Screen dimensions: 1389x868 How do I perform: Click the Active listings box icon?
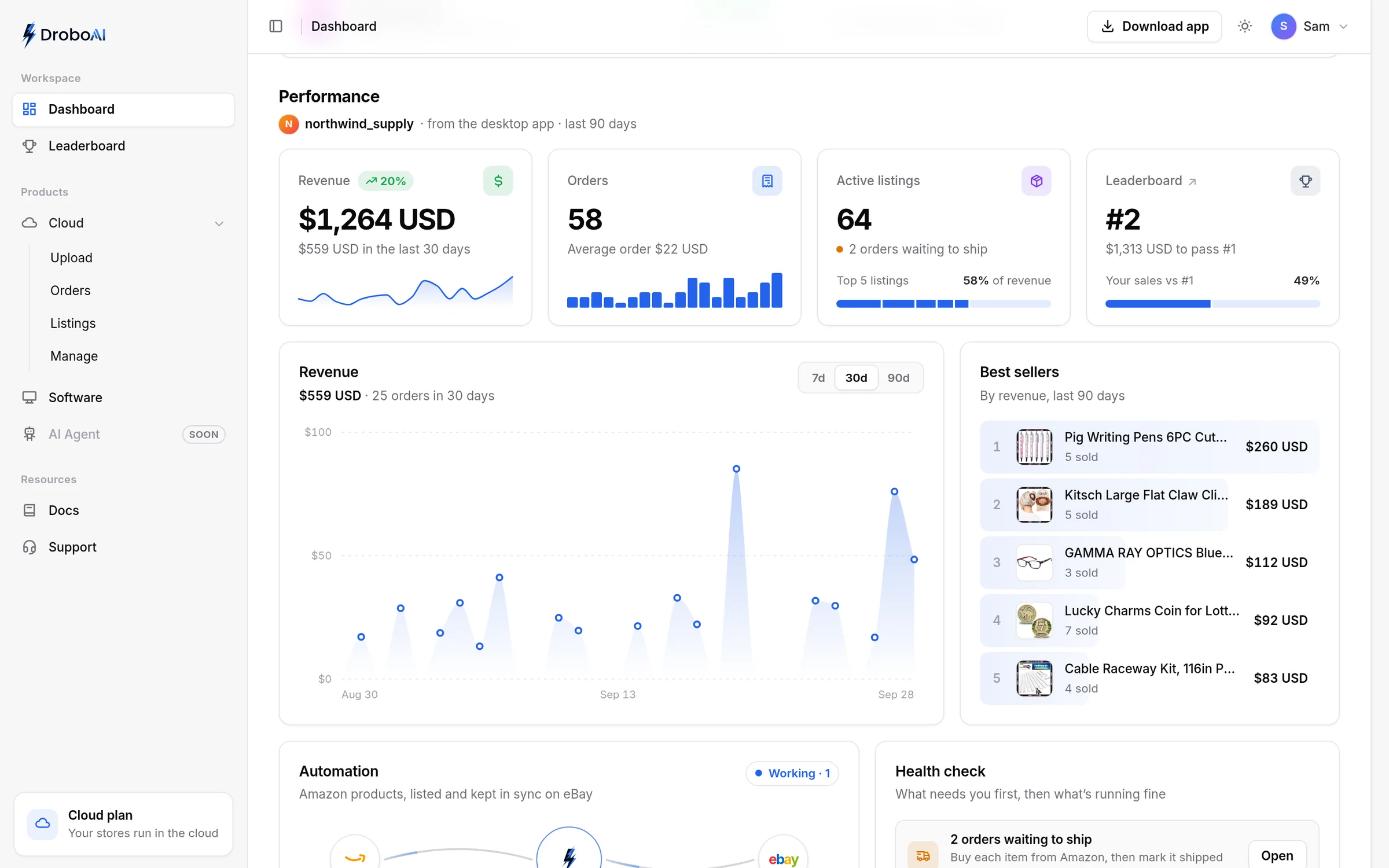point(1037,181)
